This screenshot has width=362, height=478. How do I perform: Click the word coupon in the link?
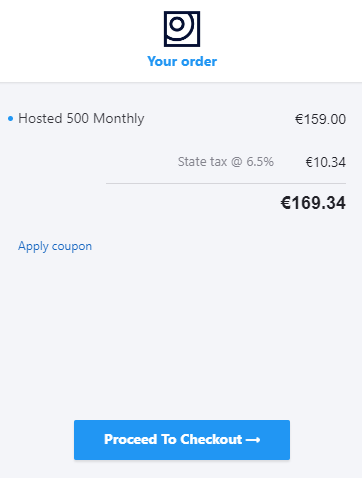pyautogui.click(x=72, y=247)
